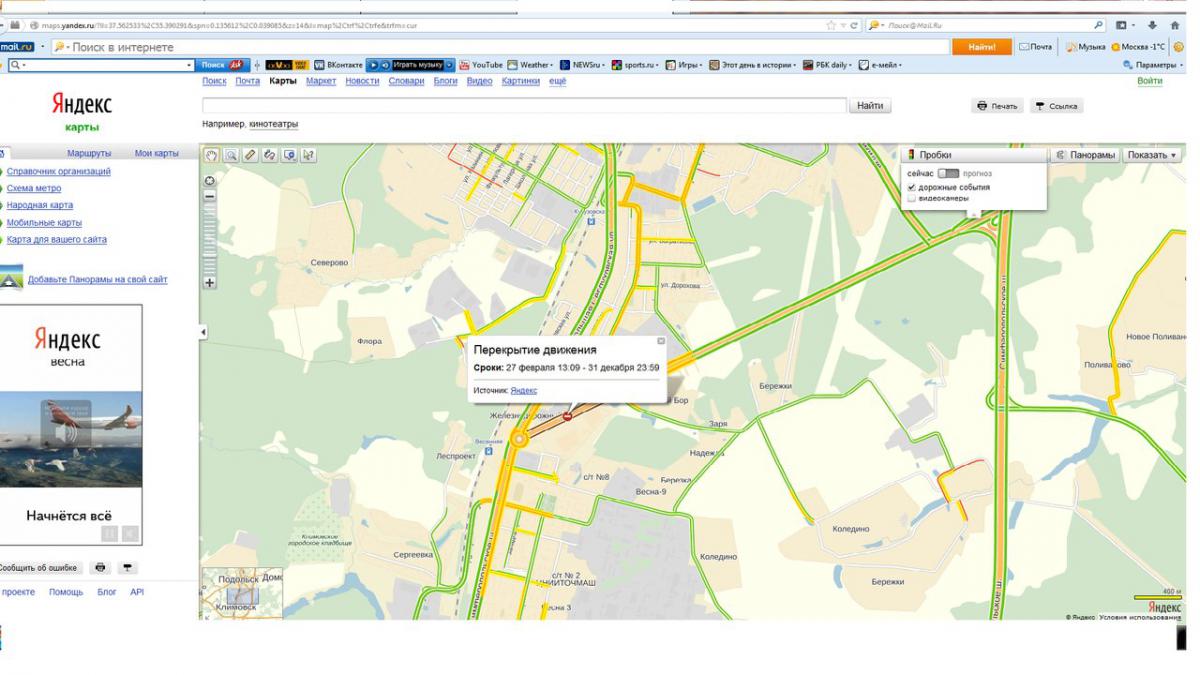Toggle the сейчас/прогноз traffic switch

[947, 173]
